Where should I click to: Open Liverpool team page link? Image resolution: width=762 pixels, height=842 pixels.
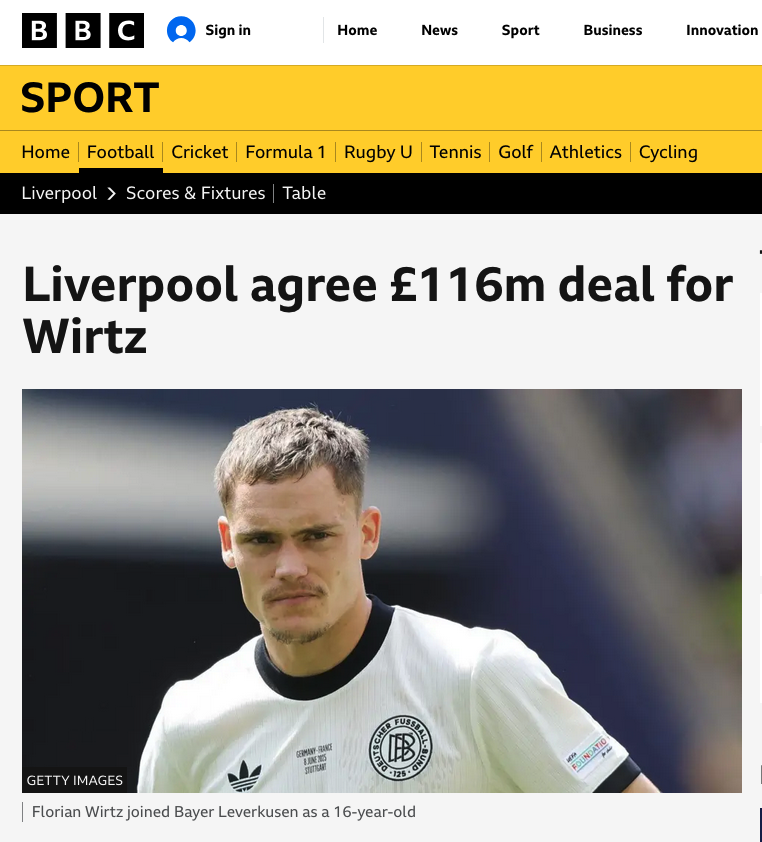click(x=59, y=193)
